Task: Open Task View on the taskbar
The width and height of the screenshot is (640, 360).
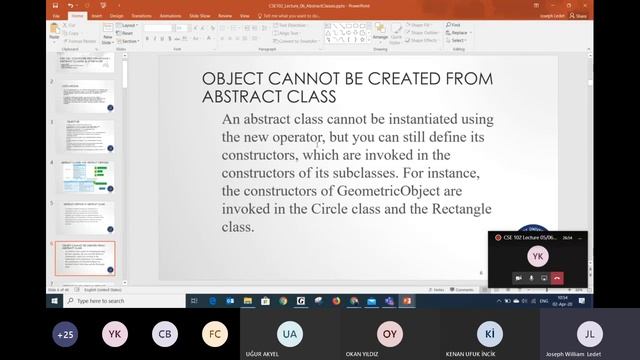Action: 194,301
